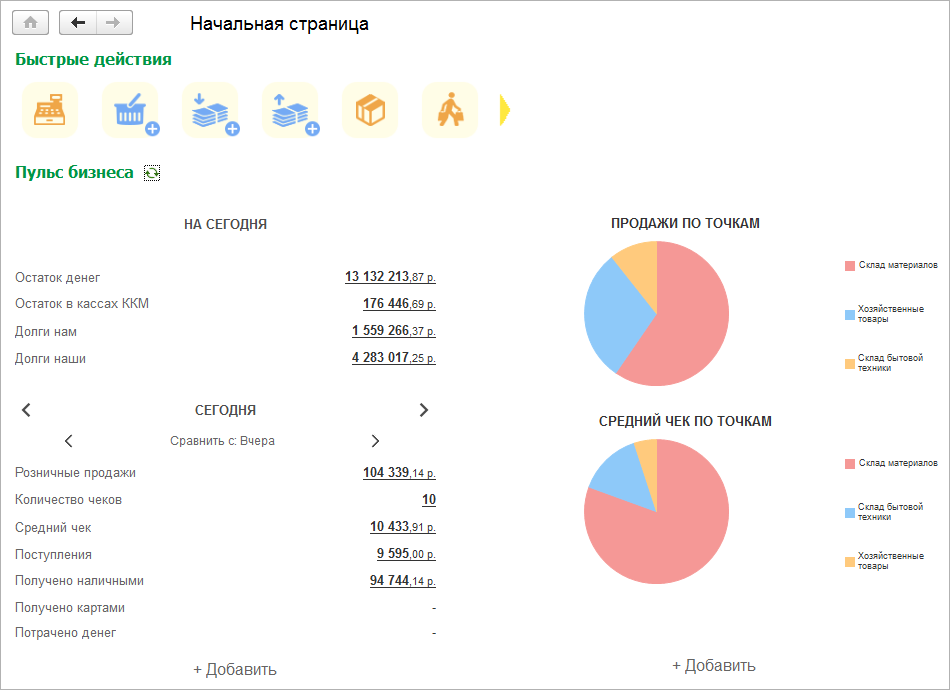Click the Получено картами row label
950x690 pixels.
point(70,608)
